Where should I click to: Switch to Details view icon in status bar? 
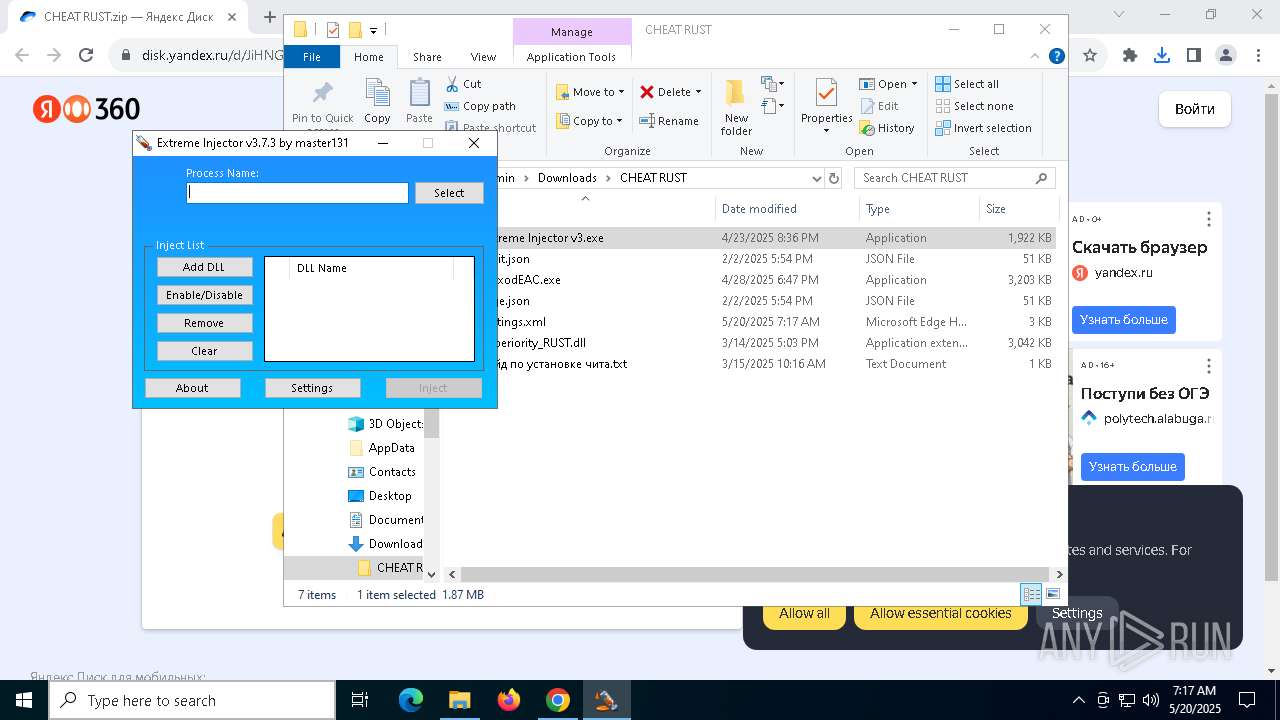point(1030,594)
